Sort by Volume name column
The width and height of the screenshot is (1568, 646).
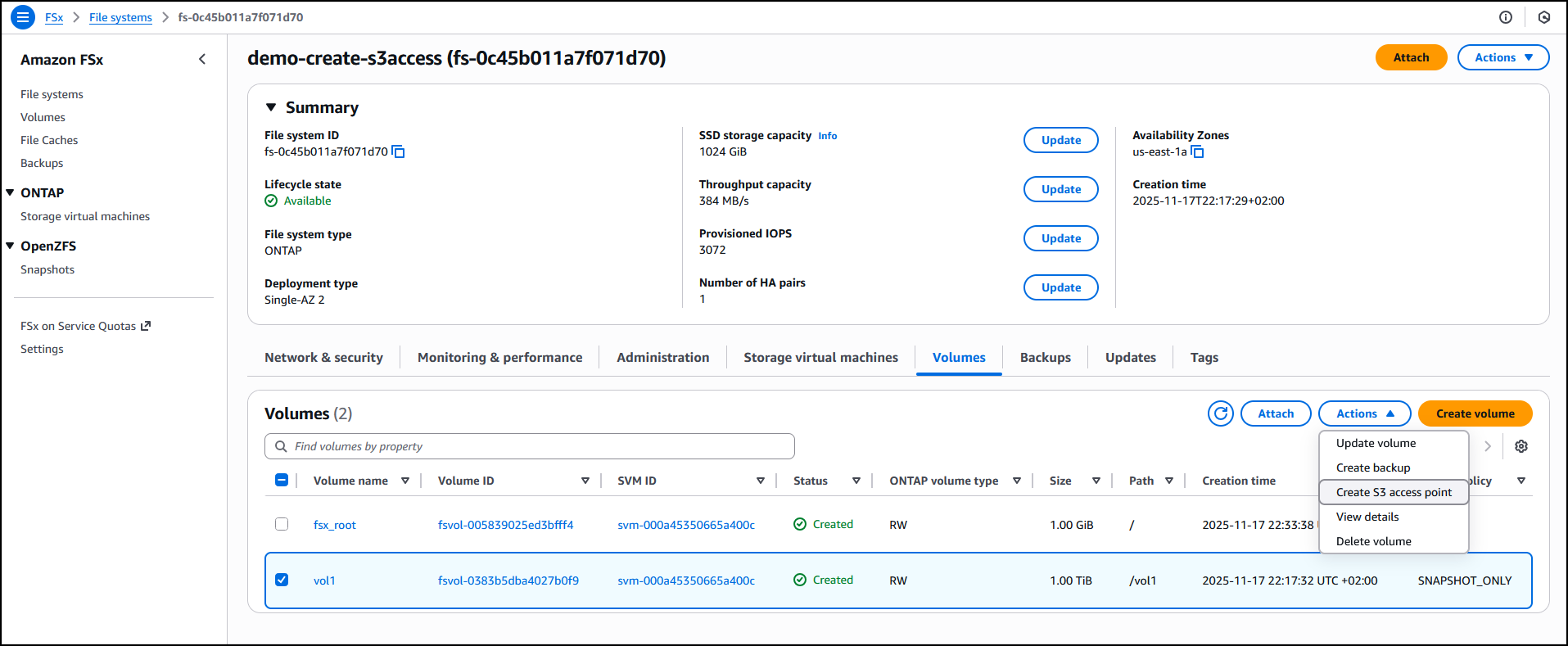[350, 481]
